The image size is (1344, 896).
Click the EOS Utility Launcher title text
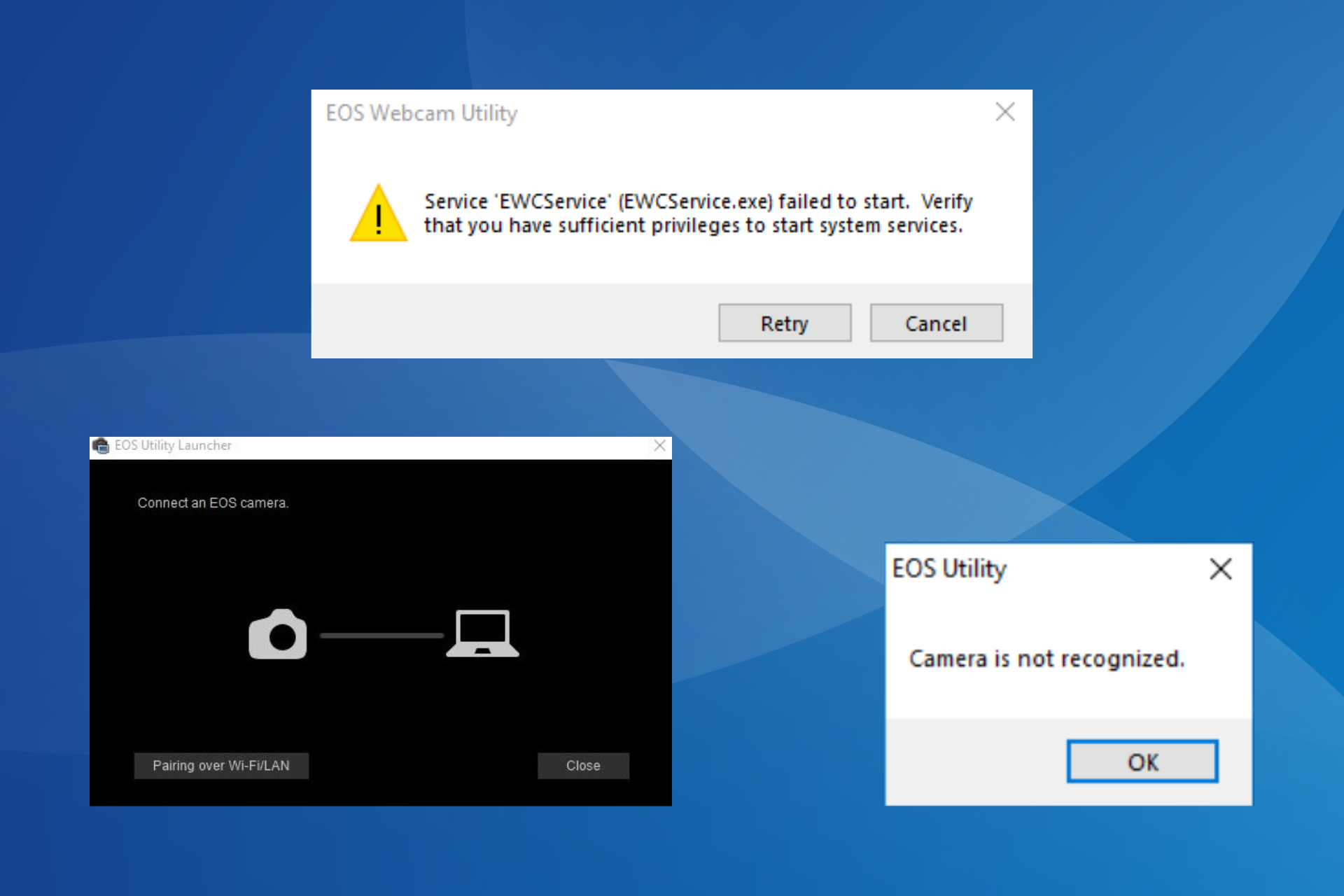(173, 445)
